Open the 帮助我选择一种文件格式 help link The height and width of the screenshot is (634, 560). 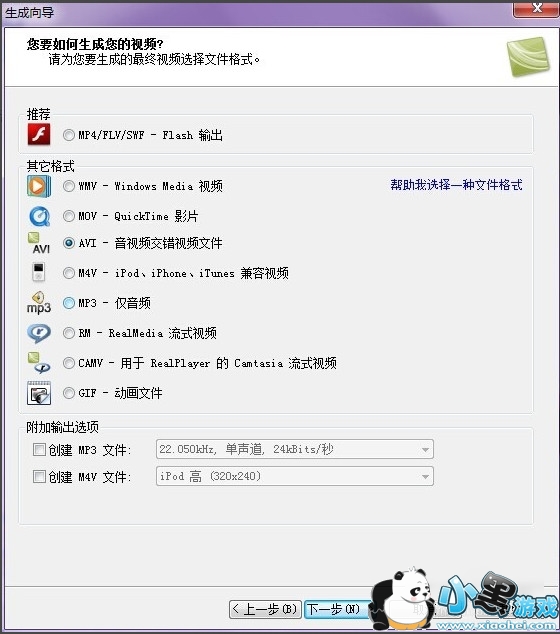456,185
